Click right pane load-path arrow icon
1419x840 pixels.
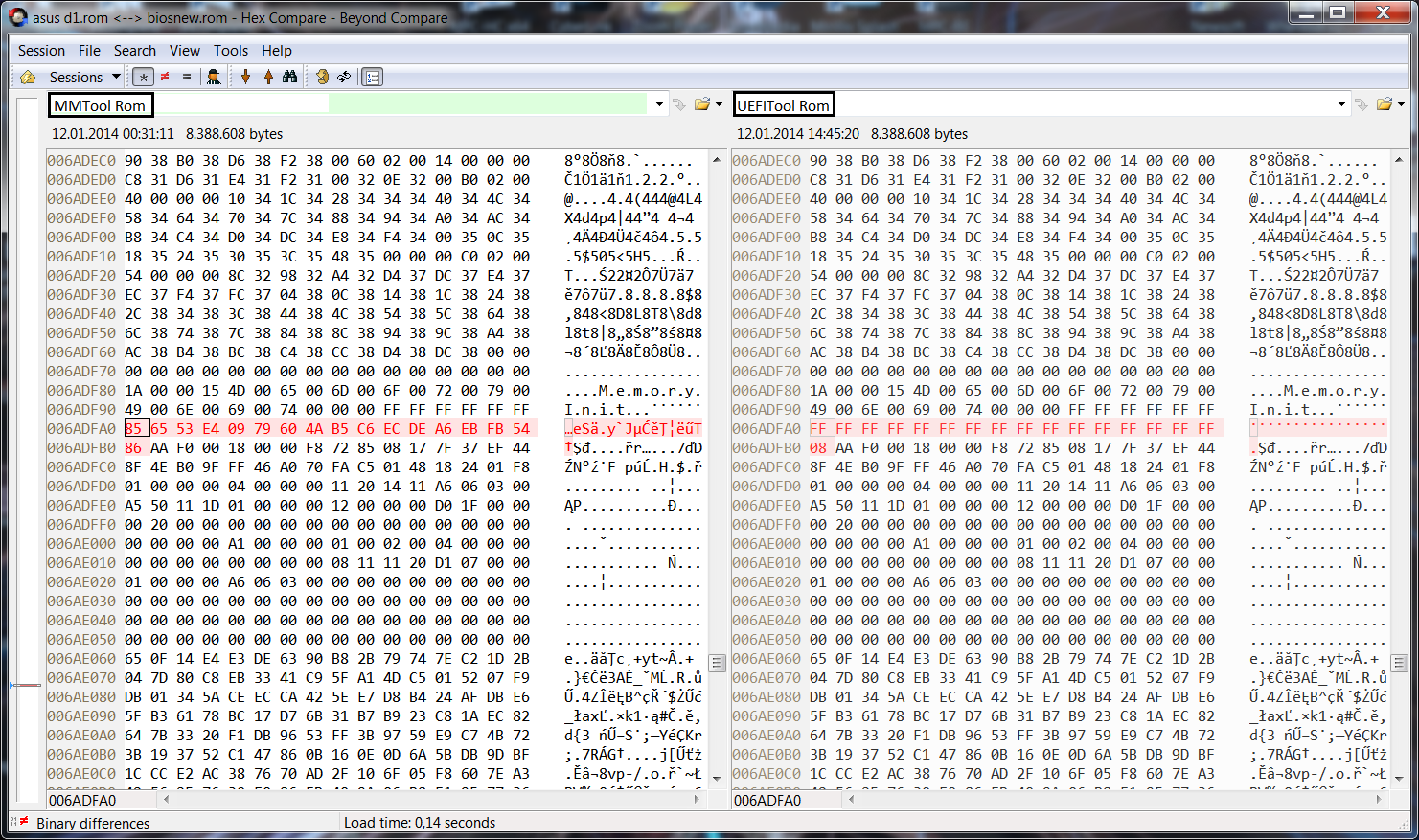(1362, 104)
